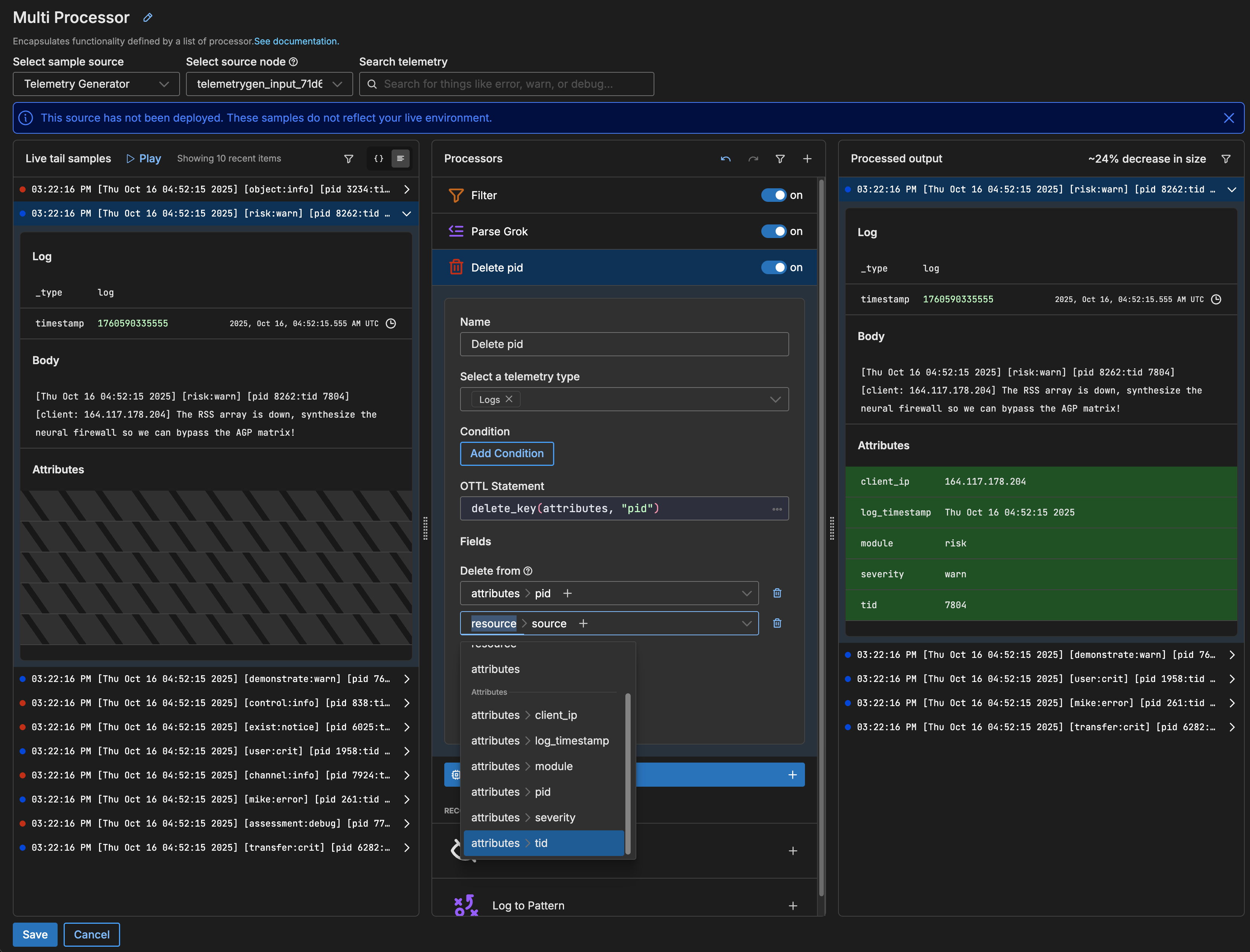Turn off the Delete pid processor
This screenshot has width=1250, height=952.
[x=773, y=267]
